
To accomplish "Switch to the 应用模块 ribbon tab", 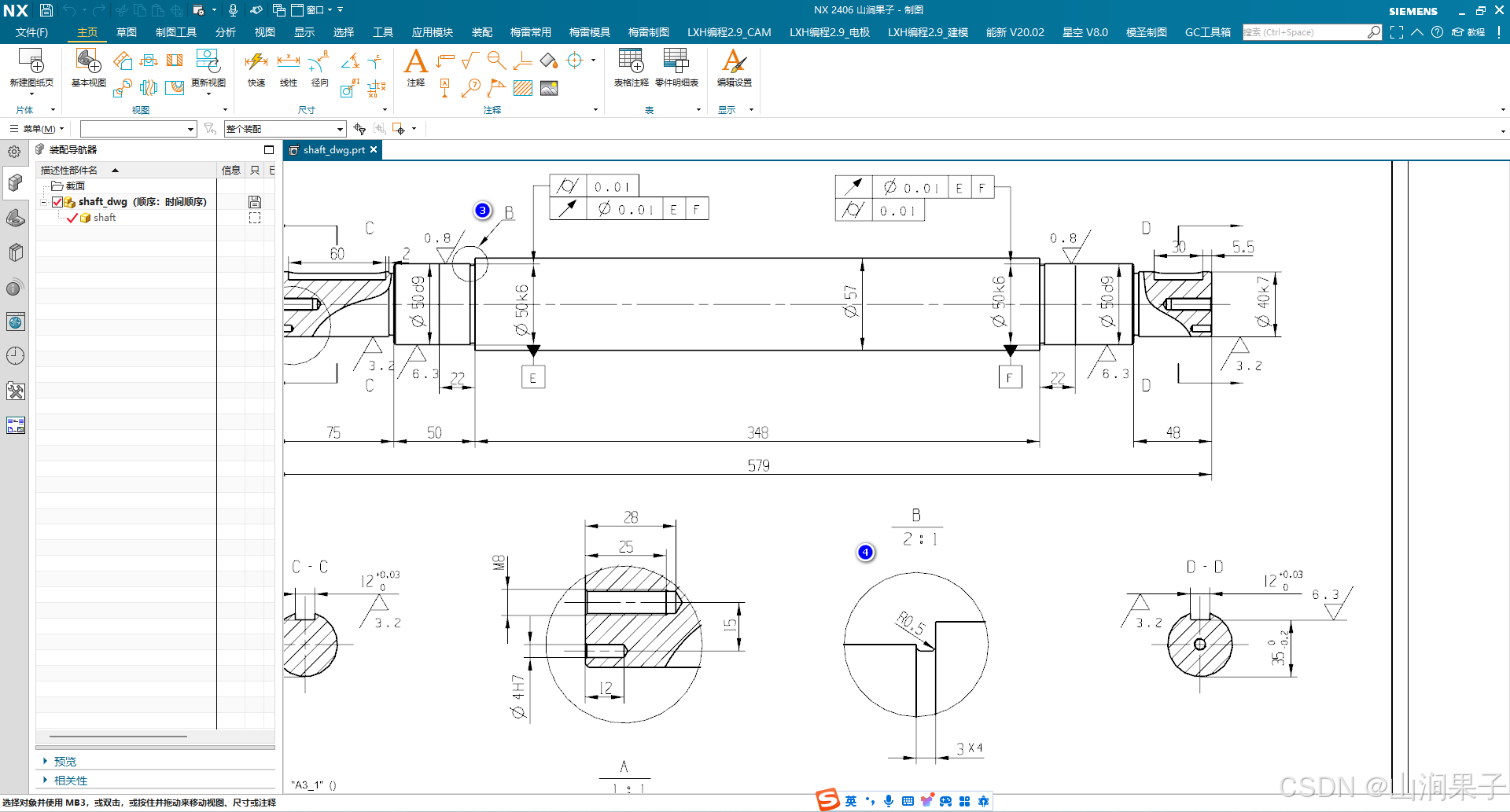I will (432, 32).
